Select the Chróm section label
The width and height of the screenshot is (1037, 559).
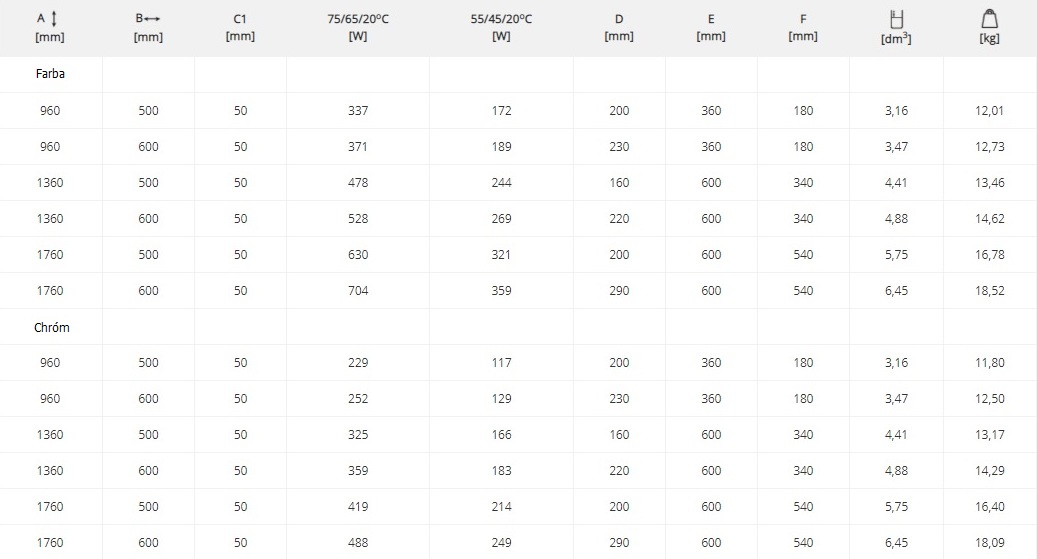coord(52,327)
